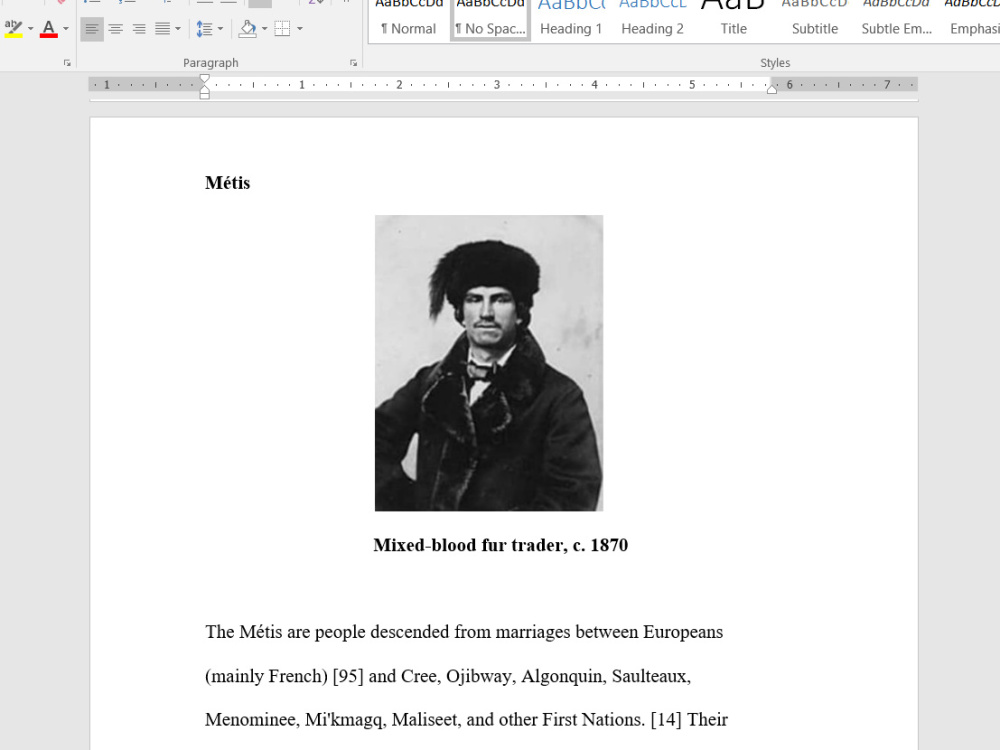Click the borders icon
1000x750 pixels.
pos(283,29)
